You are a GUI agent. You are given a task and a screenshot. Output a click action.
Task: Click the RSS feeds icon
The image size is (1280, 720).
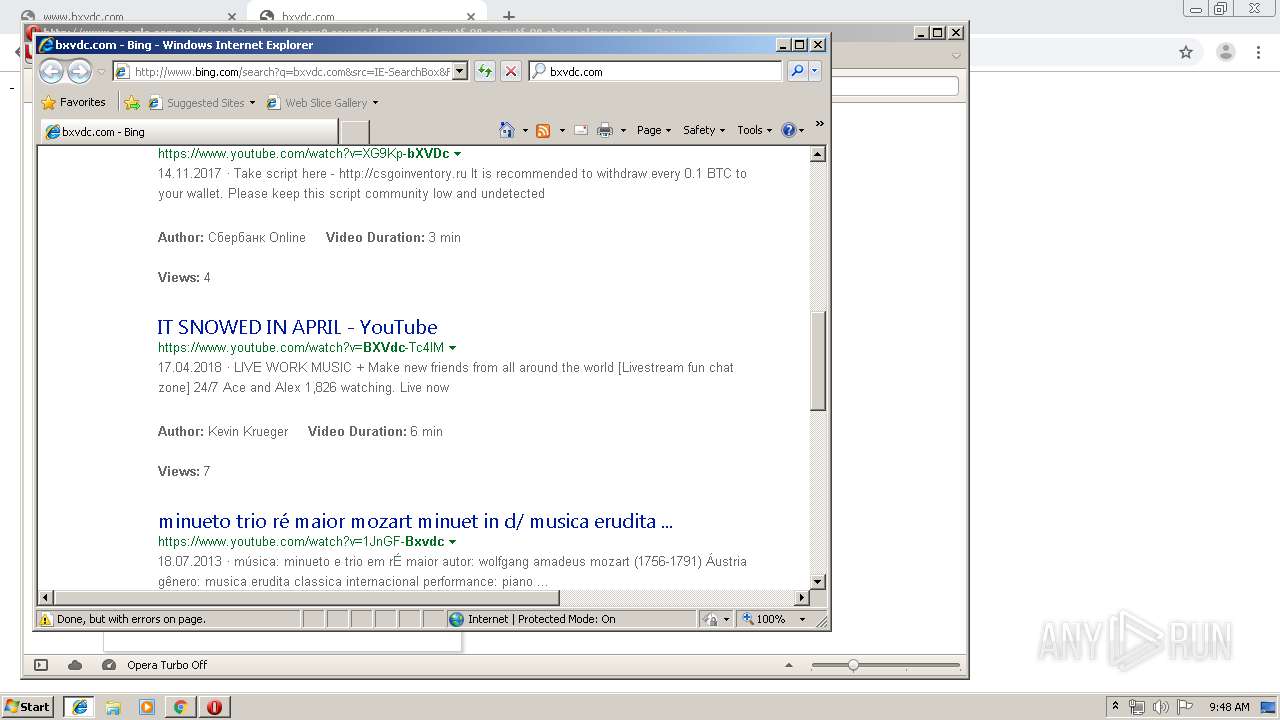[x=543, y=130]
